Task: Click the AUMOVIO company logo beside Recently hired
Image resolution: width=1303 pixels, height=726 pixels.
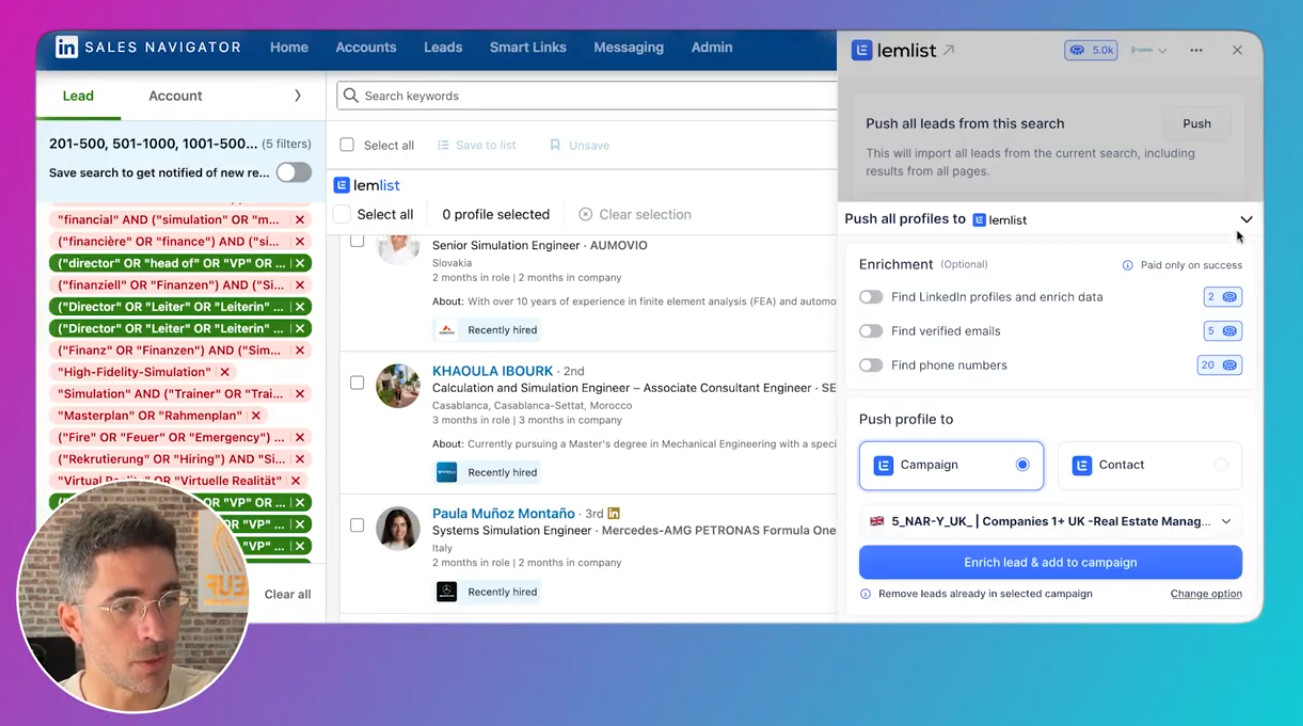Action: pos(447,330)
